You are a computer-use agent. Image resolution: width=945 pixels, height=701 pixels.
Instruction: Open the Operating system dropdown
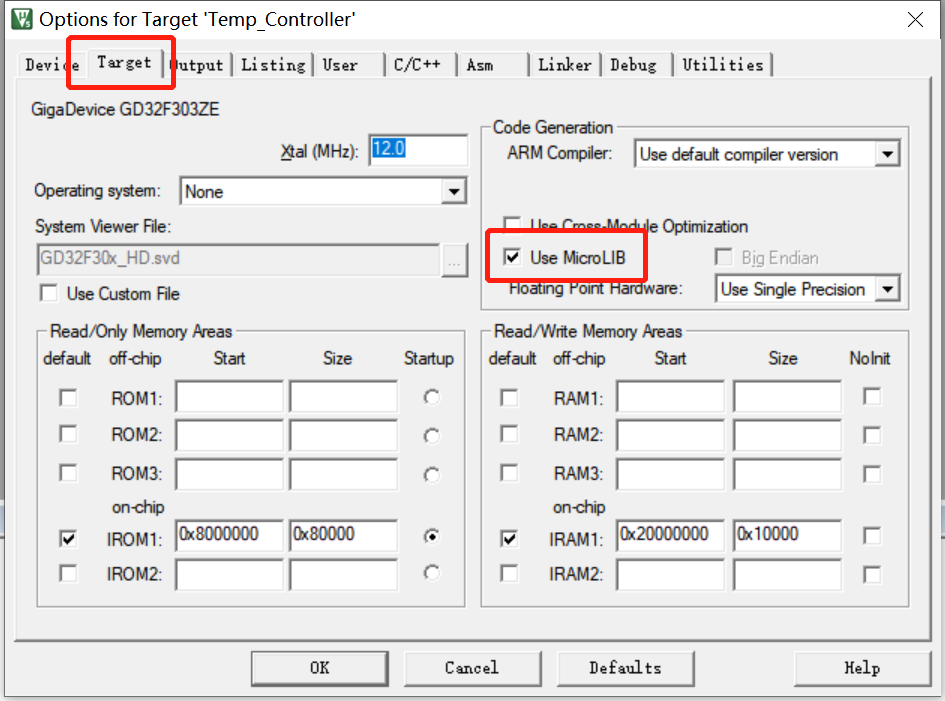coord(455,190)
